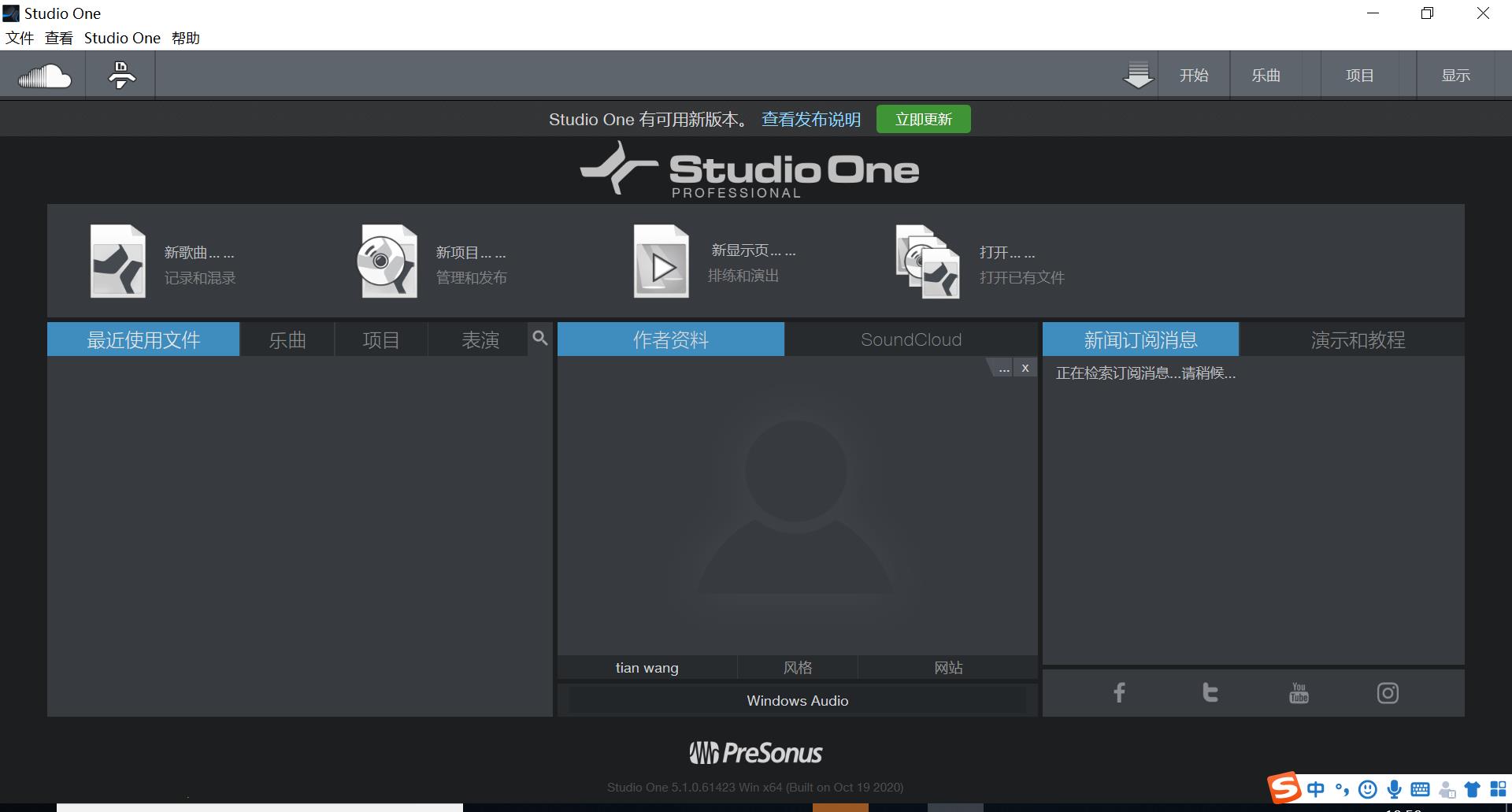Open the downloads arrow icon in toolbar
Viewport: 1512px width, 812px height.
click(x=1138, y=76)
